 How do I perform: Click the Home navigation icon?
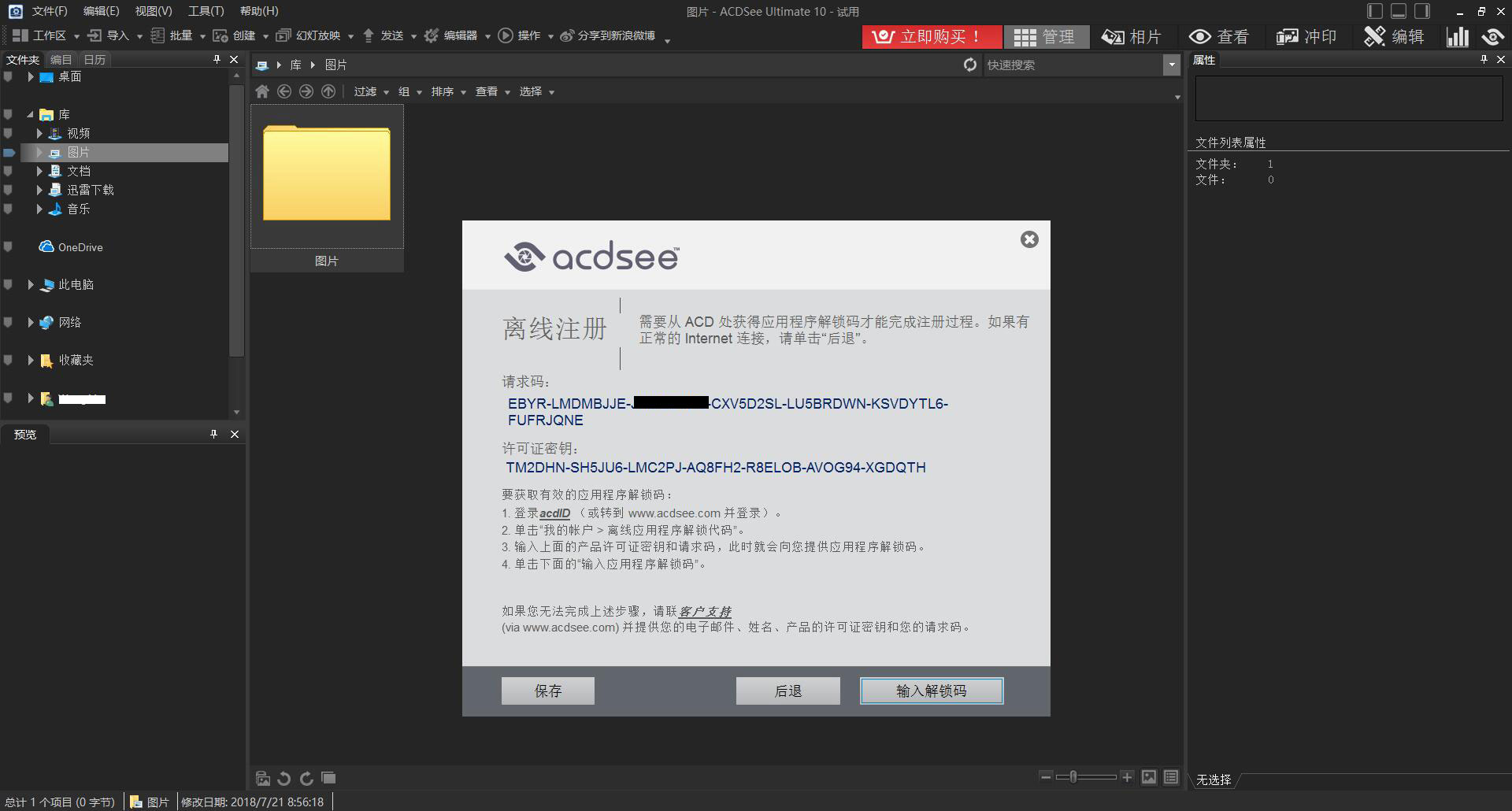(262, 91)
